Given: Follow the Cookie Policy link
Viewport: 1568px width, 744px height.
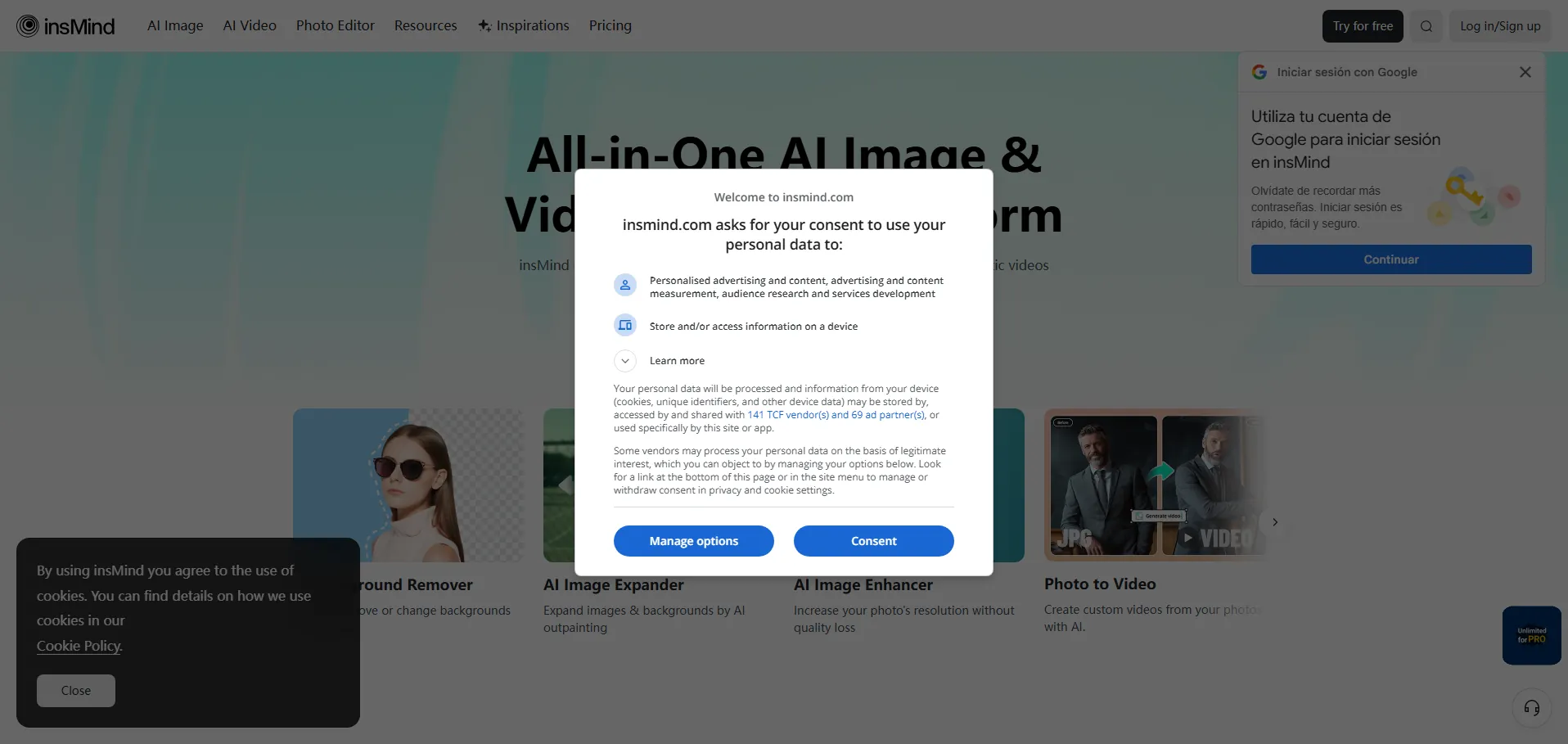Looking at the screenshot, I should (x=79, y=646).
